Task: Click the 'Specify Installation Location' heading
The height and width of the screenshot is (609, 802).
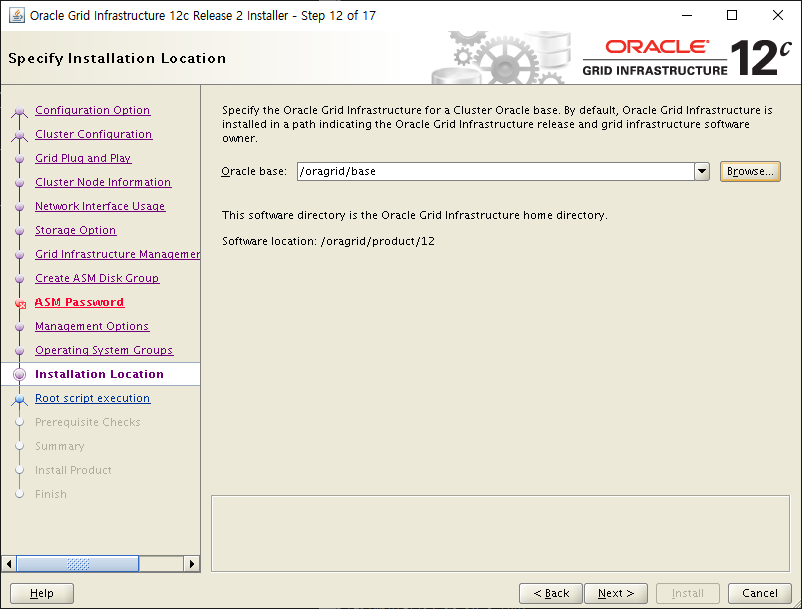Action: (117, 58)
